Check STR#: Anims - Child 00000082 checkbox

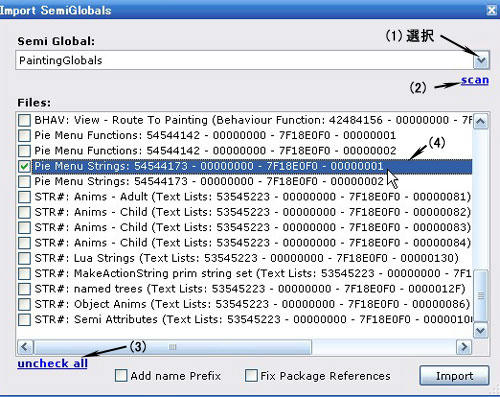pyautogui.click(x=24, y=212)
